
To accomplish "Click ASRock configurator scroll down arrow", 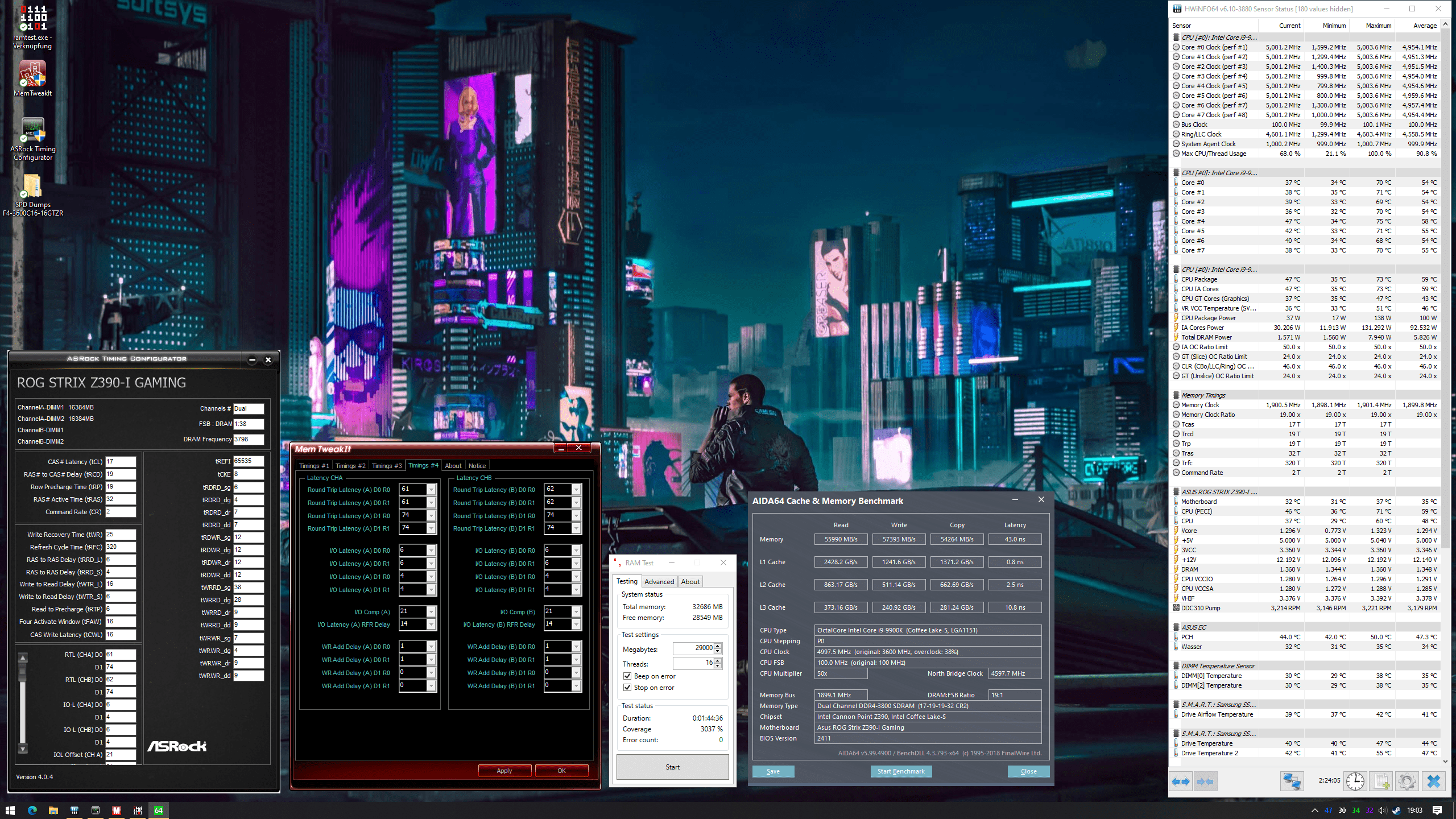I will (23, 749).
